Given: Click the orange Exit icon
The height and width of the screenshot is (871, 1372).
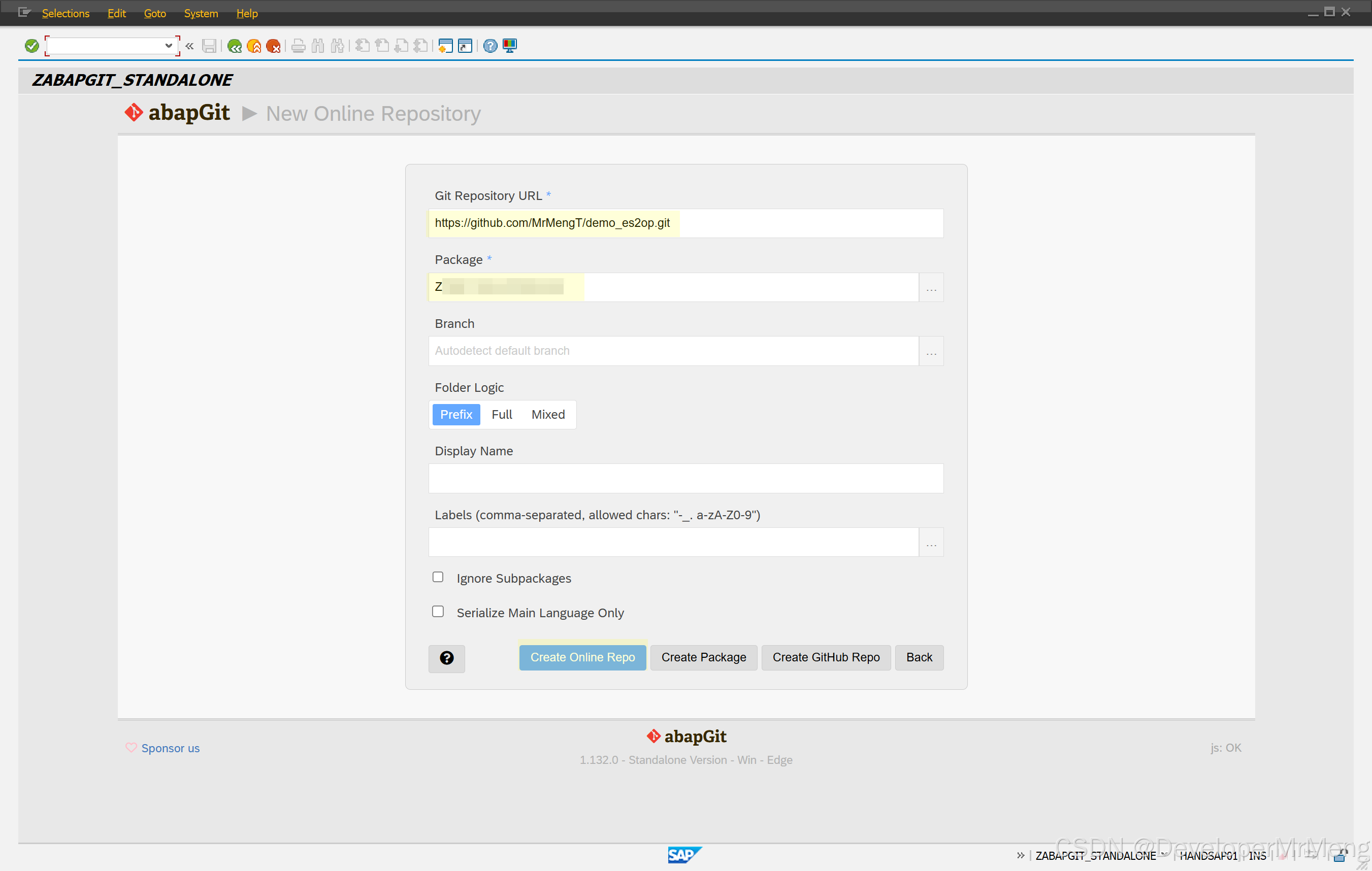Looking at the screenshot, I should 254,46.
